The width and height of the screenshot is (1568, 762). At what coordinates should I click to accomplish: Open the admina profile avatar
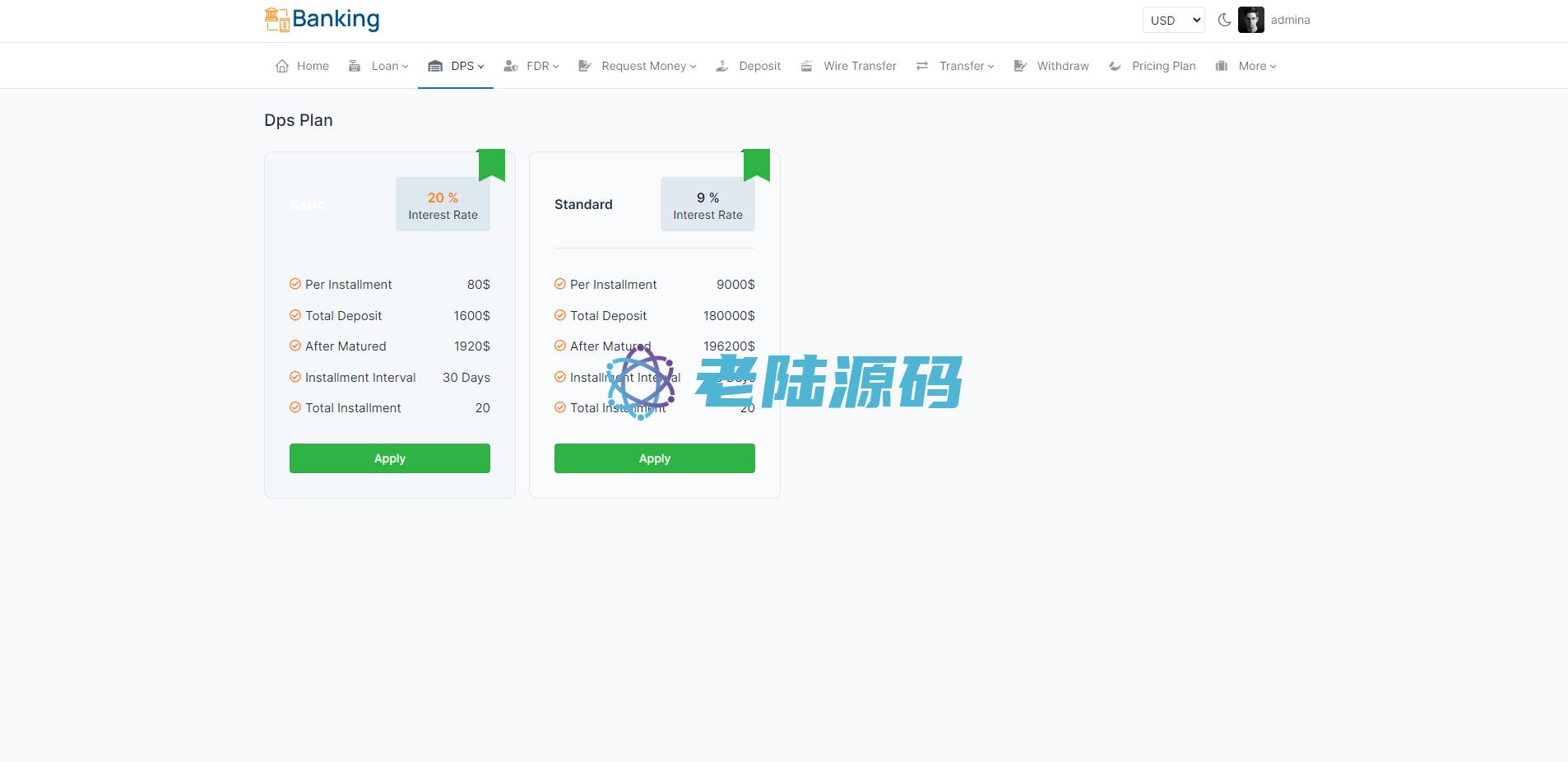point(1250,20)
